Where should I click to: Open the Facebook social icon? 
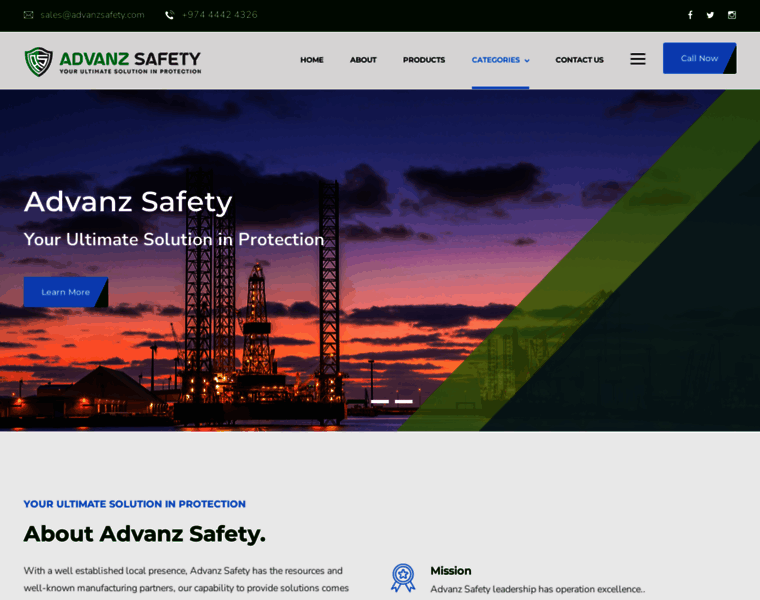click(x=690, y=15)
